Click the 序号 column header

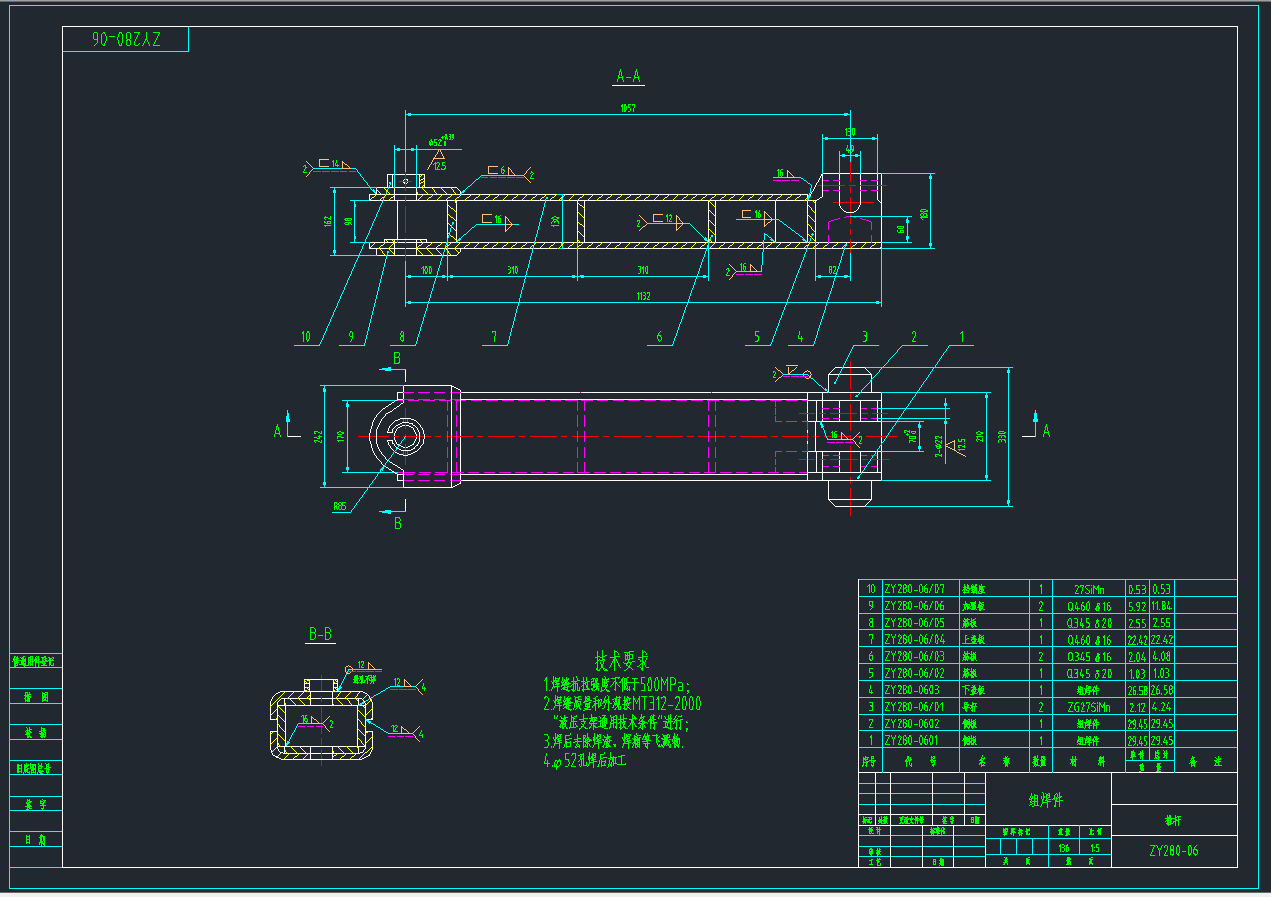(x=869, y=761)
